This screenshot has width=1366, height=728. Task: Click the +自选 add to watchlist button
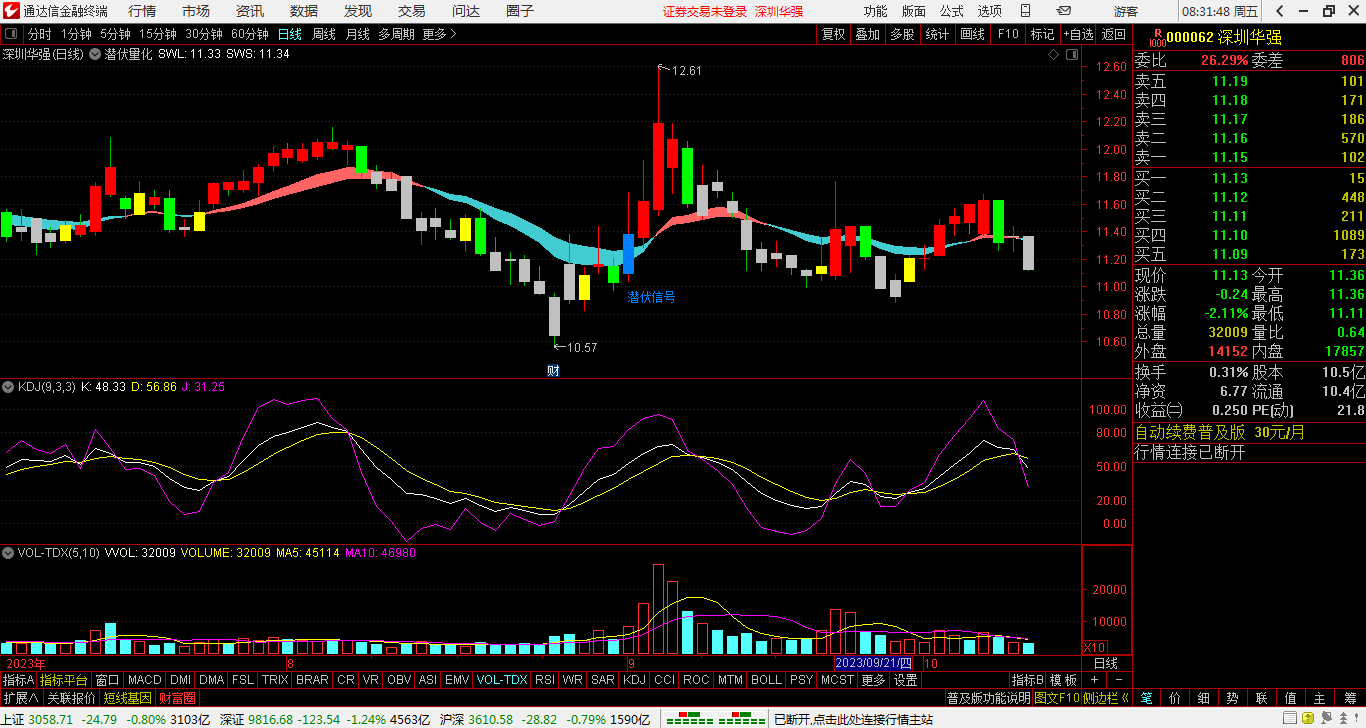1078,34
